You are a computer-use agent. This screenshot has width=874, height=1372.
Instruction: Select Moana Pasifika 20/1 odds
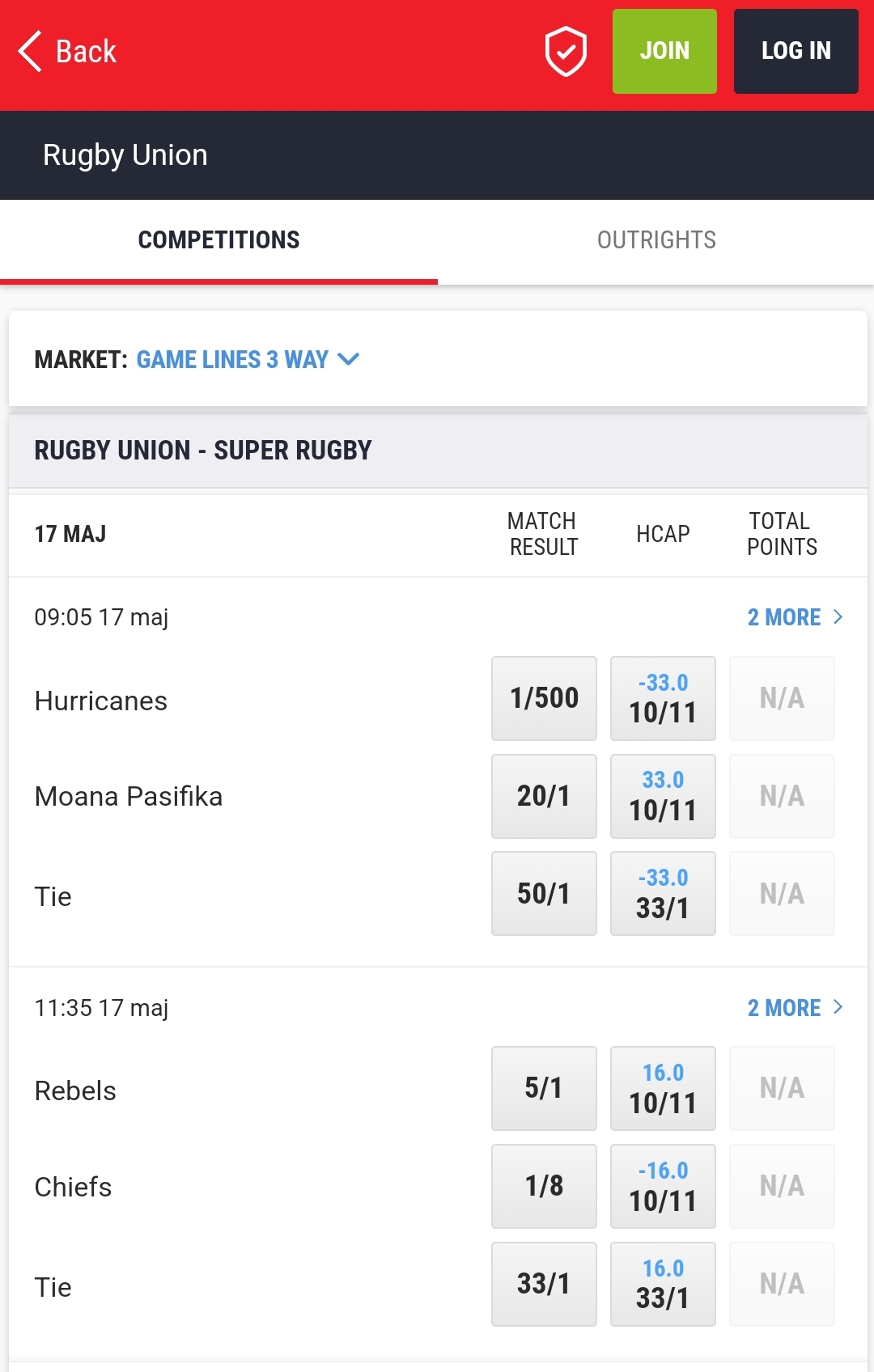(543, 796)
